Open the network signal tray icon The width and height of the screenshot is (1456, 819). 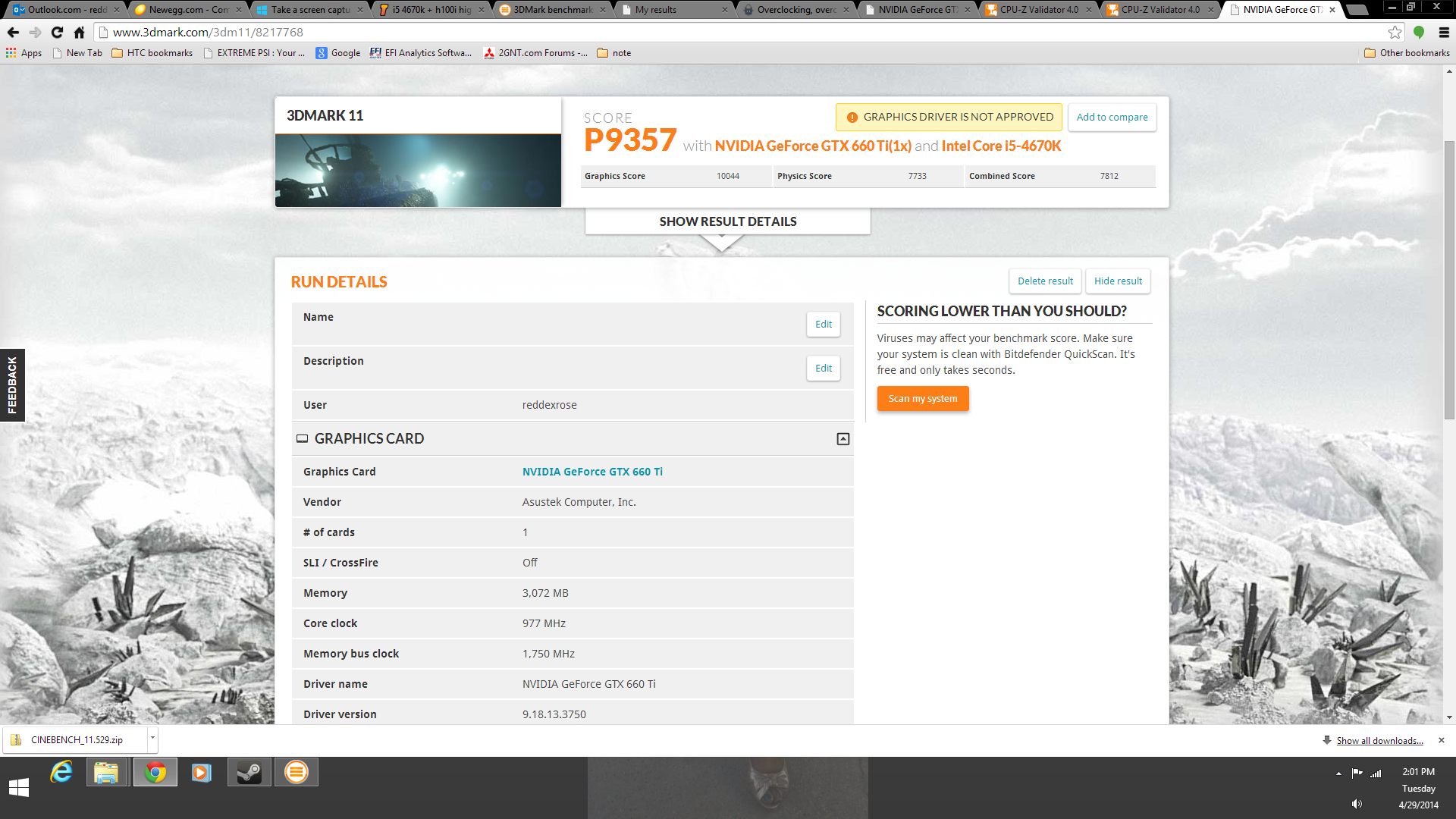(1376, 773)
